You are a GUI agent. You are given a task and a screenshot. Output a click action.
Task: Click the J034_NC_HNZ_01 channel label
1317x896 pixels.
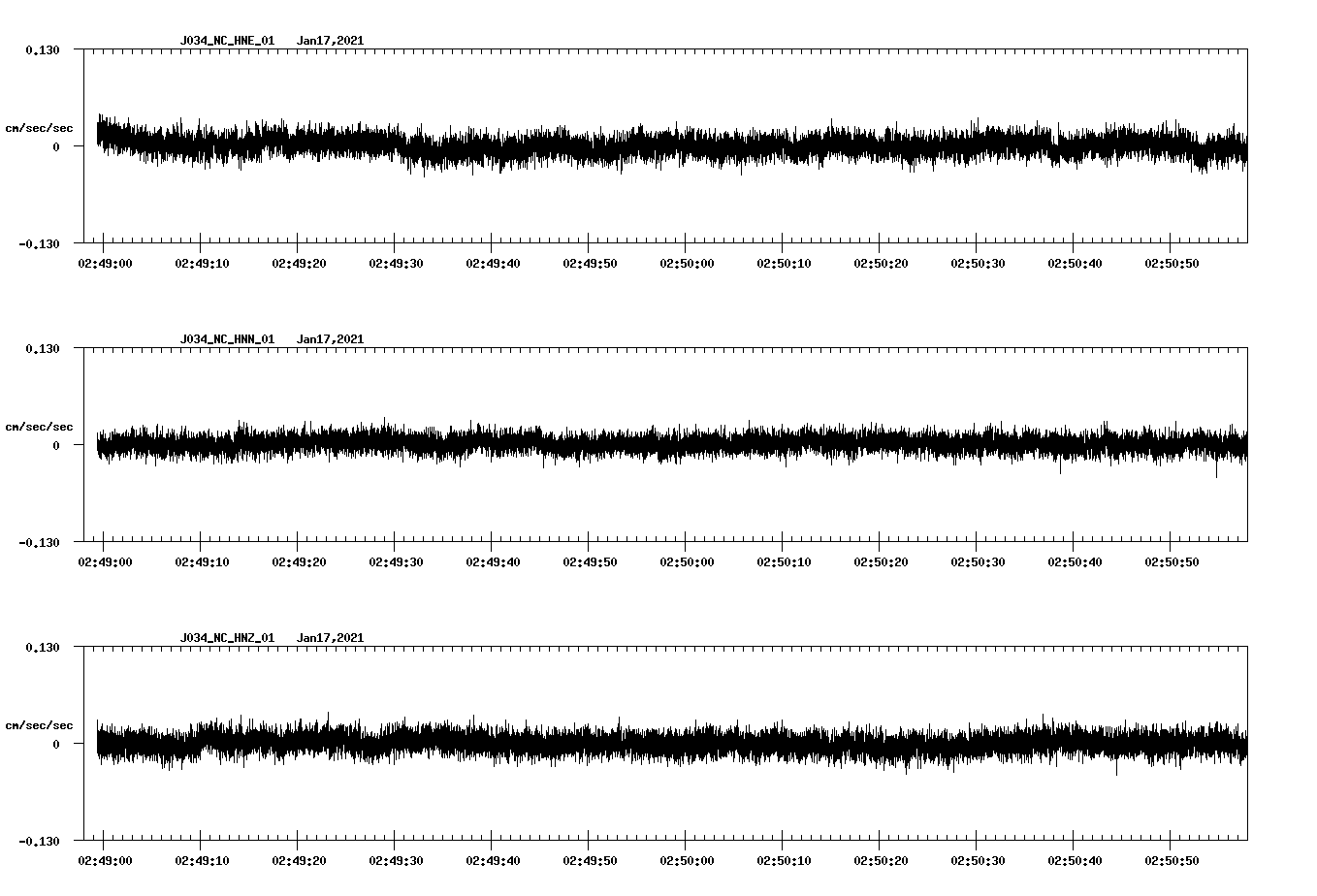coord(226,636)
